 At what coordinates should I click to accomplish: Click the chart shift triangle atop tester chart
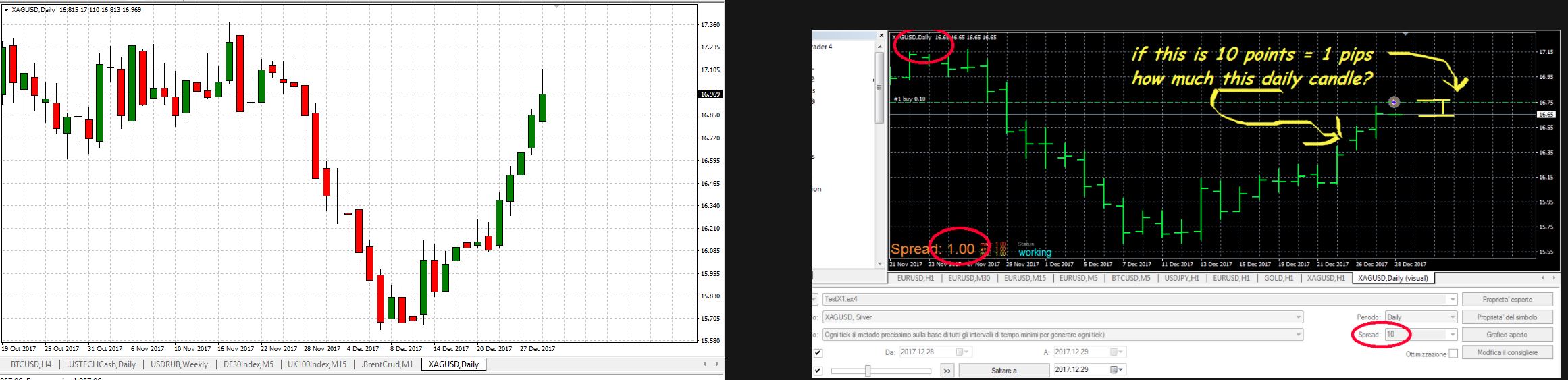point(1405,34)
